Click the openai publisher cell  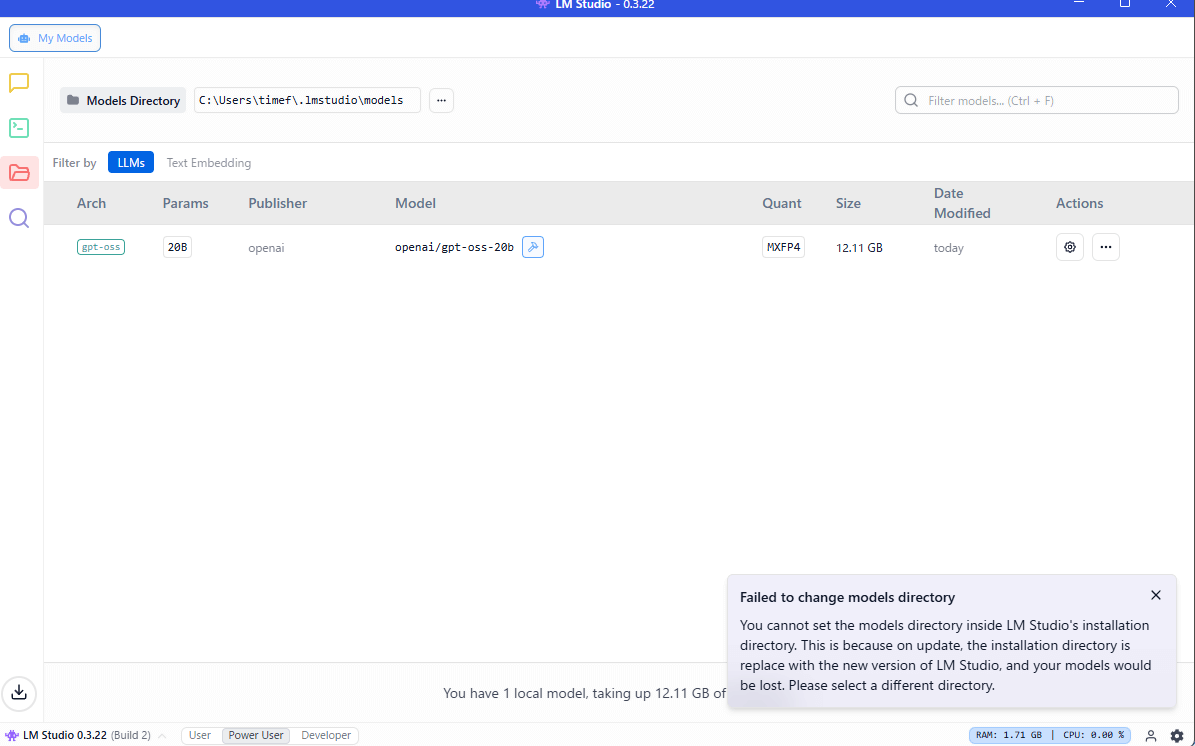[x=266, y=248]
